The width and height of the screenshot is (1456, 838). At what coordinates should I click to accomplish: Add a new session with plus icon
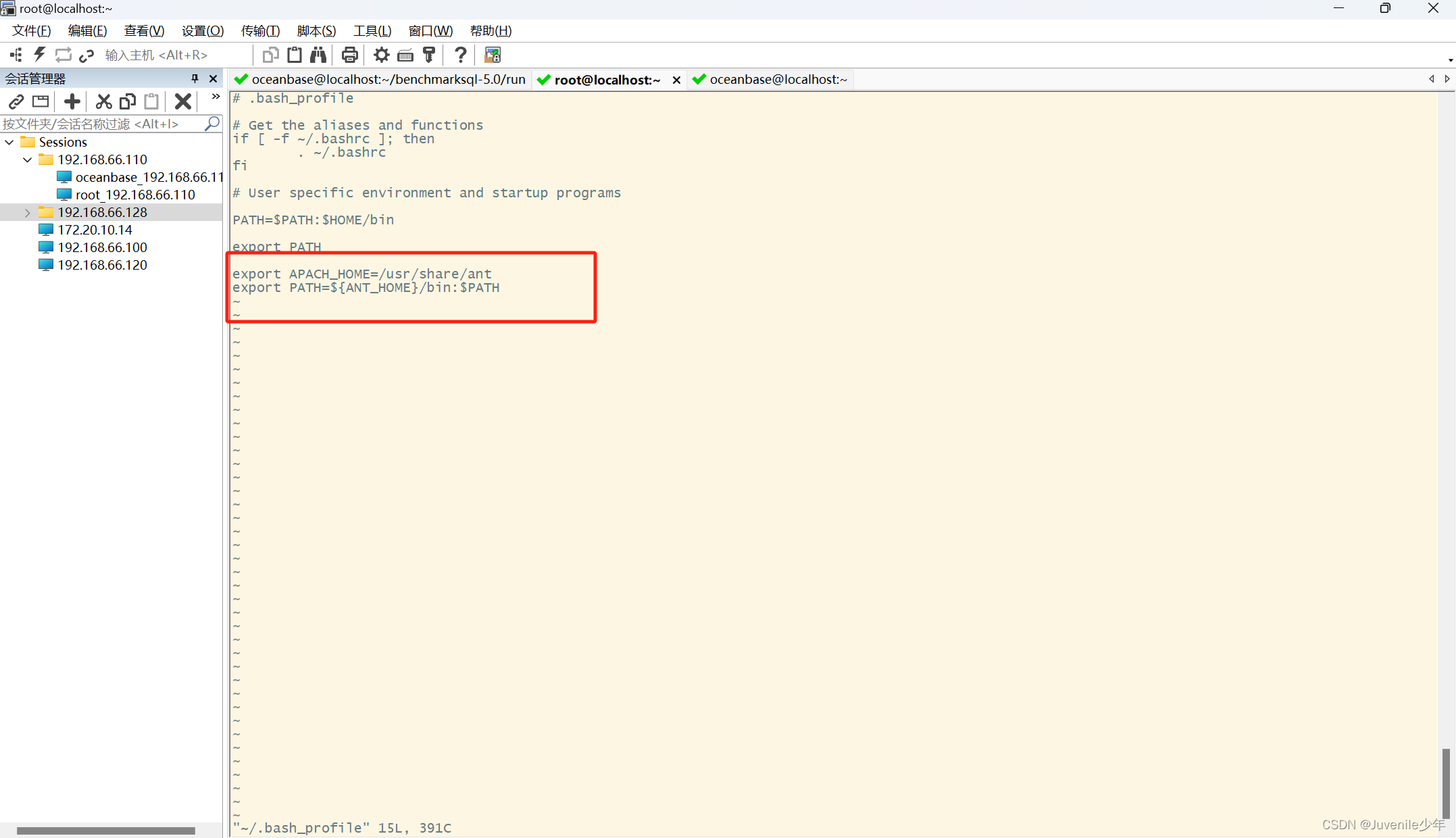72,101
